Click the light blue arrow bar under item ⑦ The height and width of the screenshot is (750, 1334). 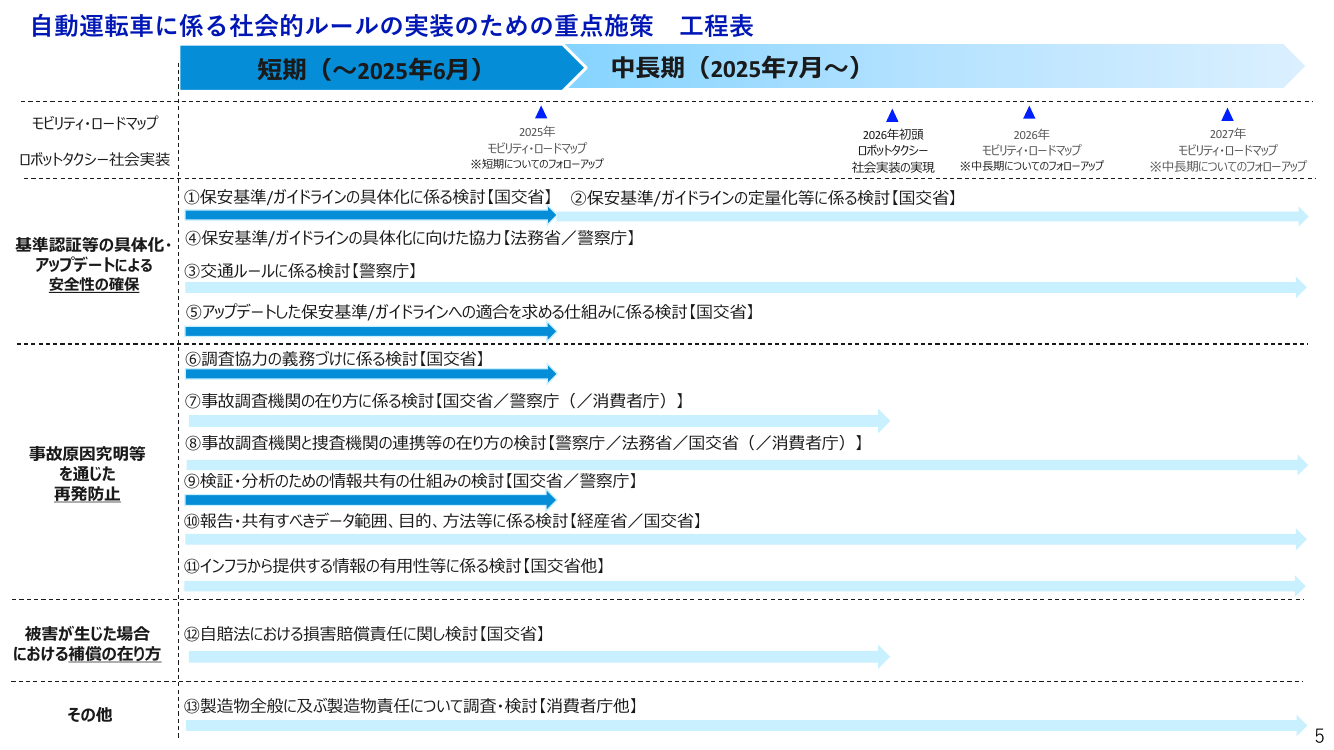pos(538,420)
